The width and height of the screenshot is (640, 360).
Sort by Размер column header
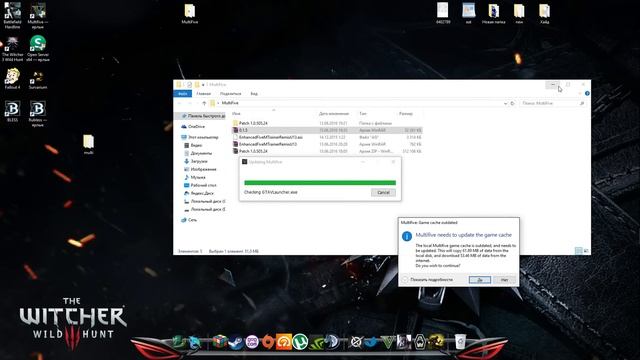coord(406,113)
